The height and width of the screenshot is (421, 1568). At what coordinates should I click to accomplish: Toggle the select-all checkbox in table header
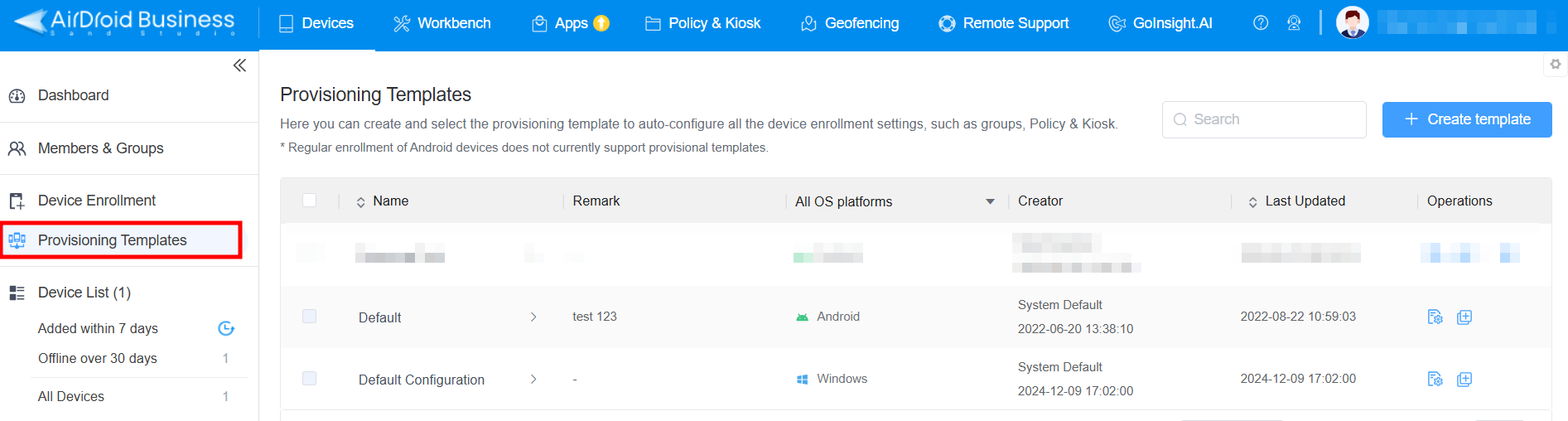point(310,200)
